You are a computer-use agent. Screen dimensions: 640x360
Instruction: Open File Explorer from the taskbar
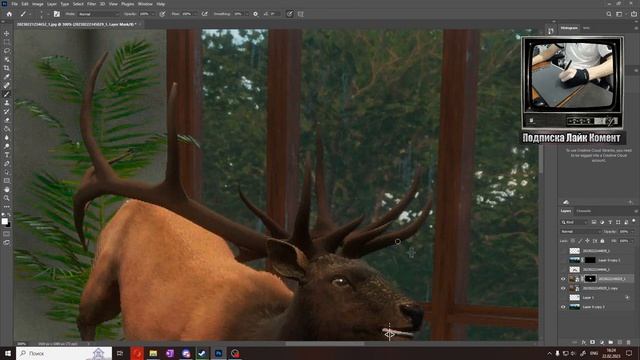pyautogui.click(x=153, y=353)
